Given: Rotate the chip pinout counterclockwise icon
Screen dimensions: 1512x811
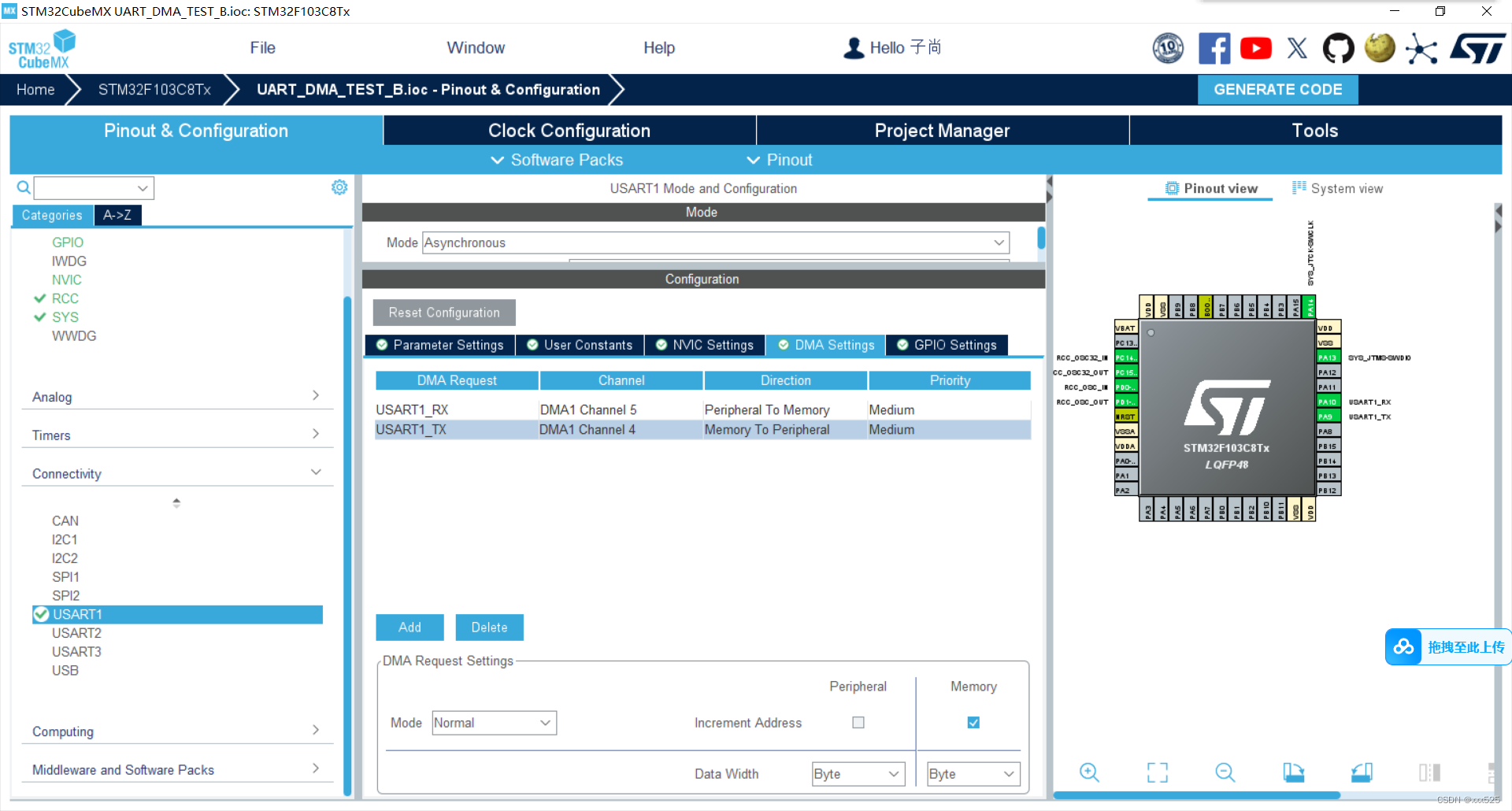Looking at the screenshot, I should click(1362, 772).
